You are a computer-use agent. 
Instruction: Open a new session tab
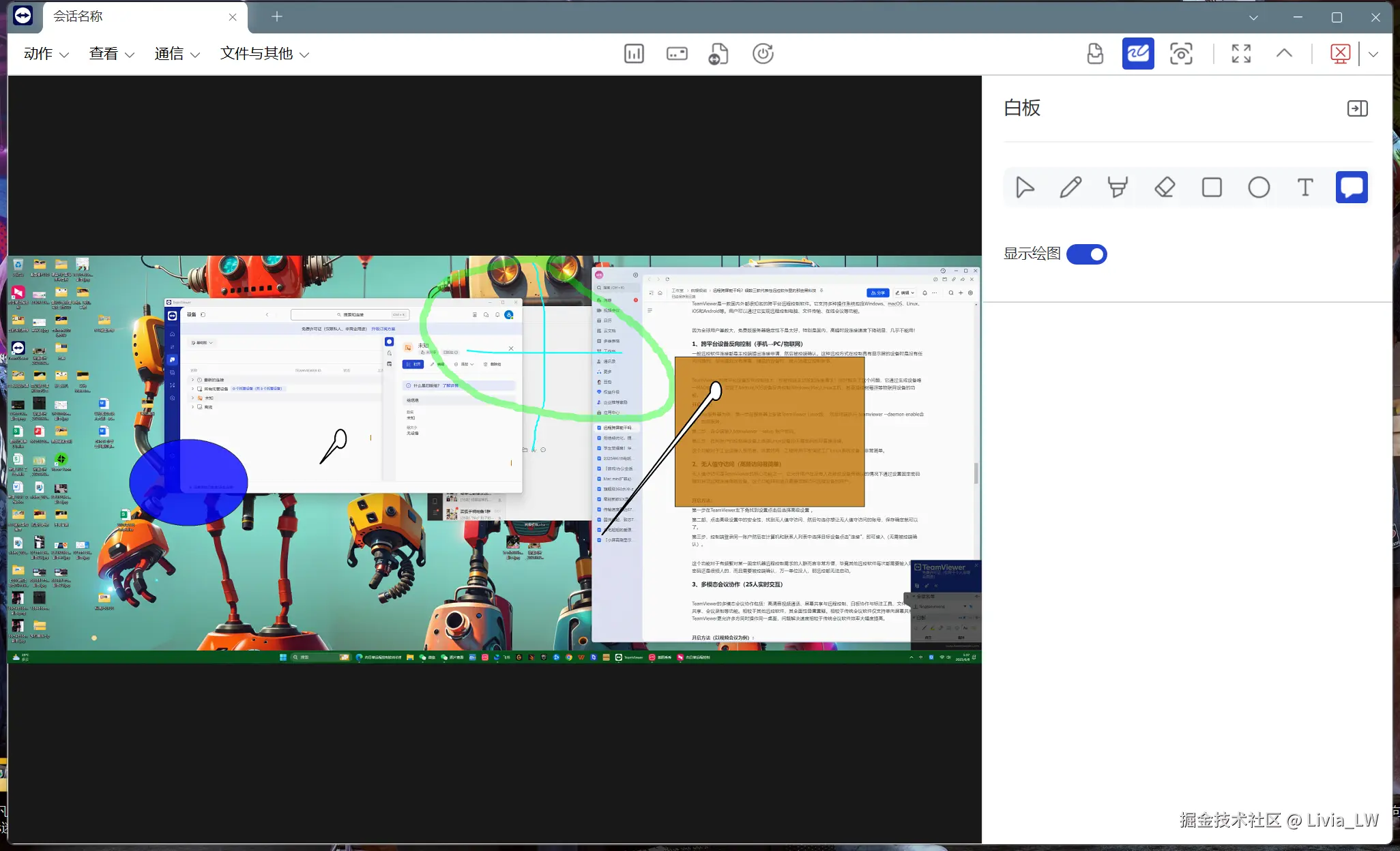(x=276, y=16)
